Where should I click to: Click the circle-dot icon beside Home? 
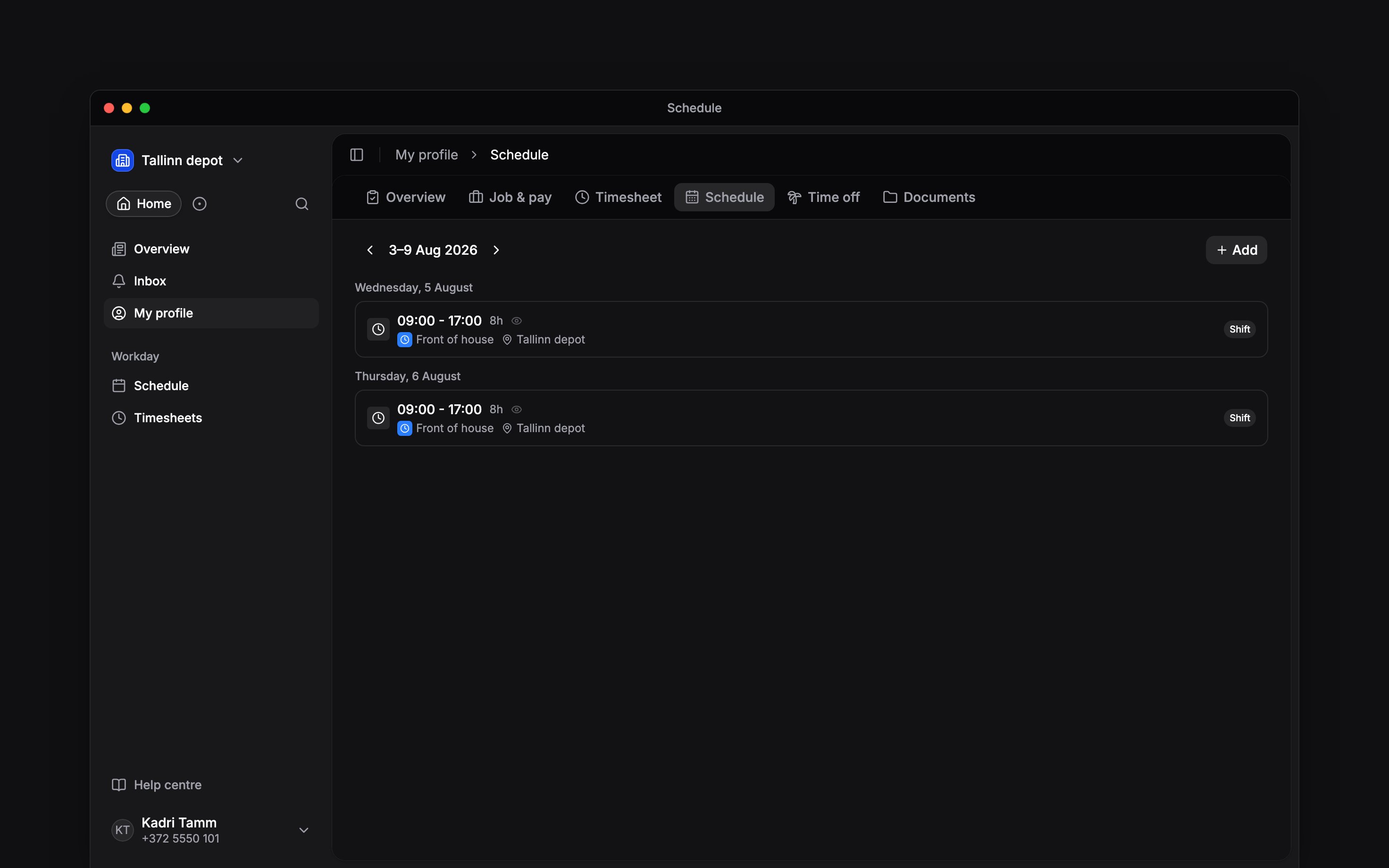pos(199,204)
